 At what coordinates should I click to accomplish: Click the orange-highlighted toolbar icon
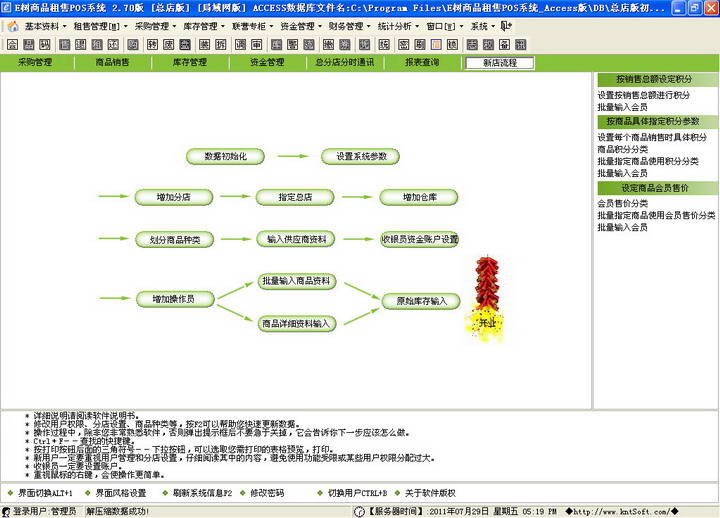436,45
